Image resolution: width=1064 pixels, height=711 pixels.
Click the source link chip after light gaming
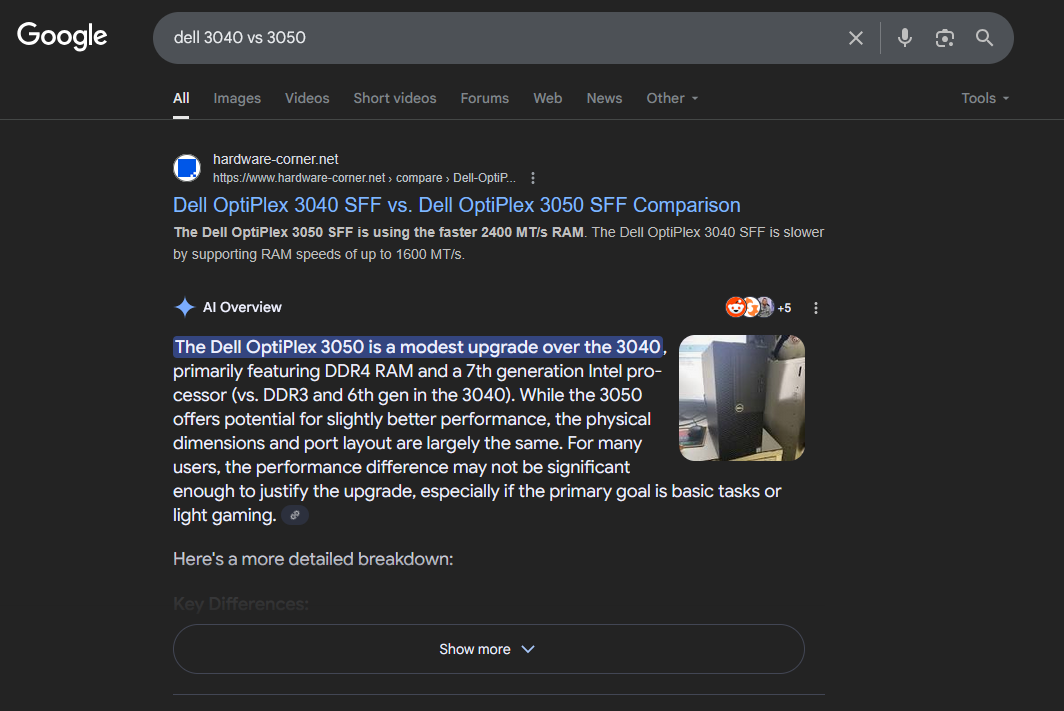tap(294, 516)
